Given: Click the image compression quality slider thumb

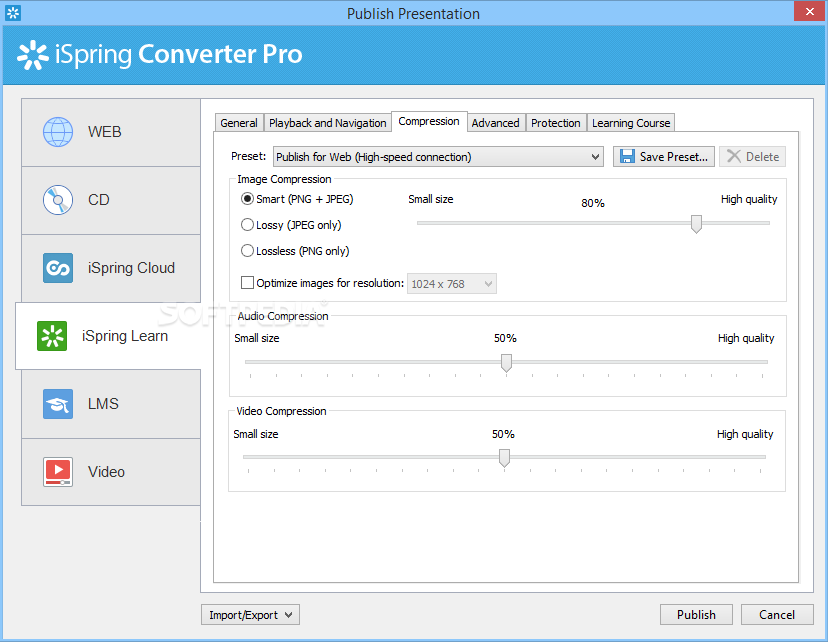Looking at the screenshot, I should point(697,224).
